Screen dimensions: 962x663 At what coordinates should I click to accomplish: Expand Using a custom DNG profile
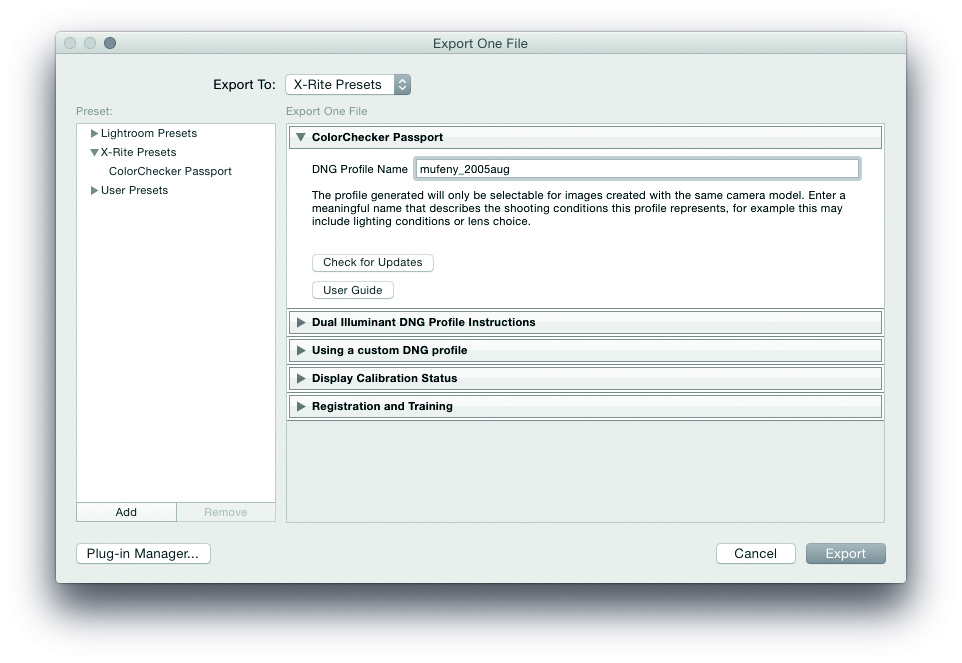(x=301, y=351)
